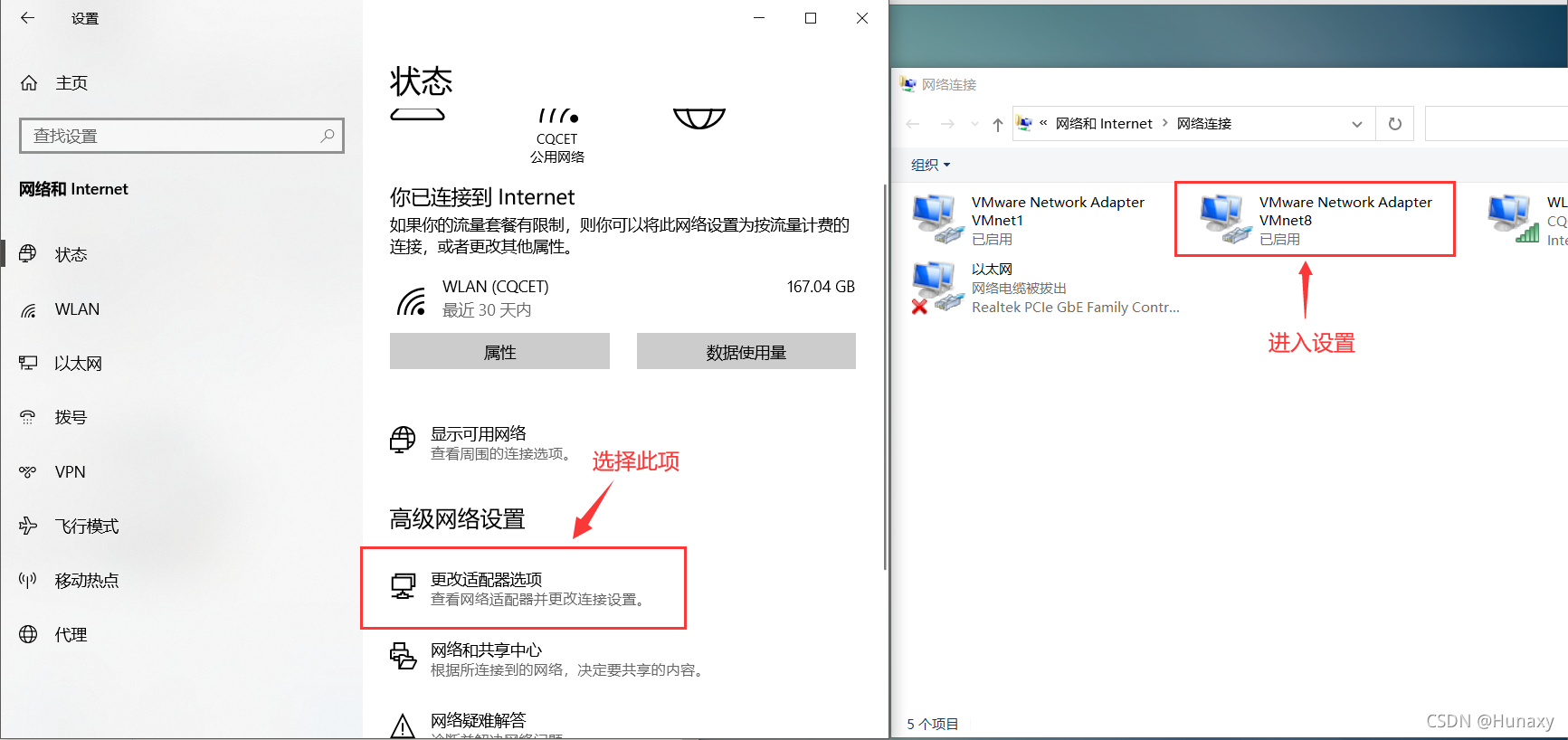Click WLAN usage value 167.04 GB

(x=821, y=287)
